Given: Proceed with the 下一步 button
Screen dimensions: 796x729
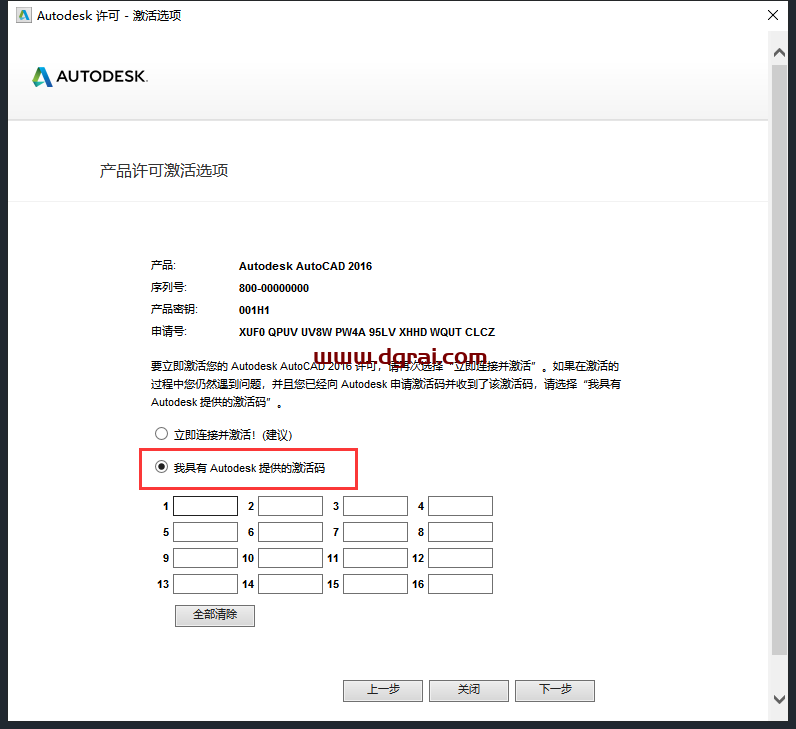Looking at the screenshot, I should pyautogui.click(x=555, y=690).
